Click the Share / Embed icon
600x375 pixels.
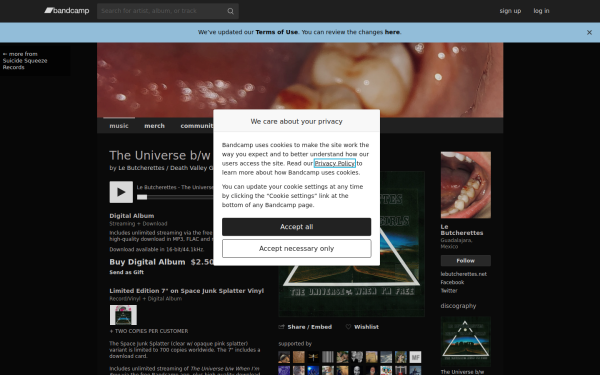point(282,327)
